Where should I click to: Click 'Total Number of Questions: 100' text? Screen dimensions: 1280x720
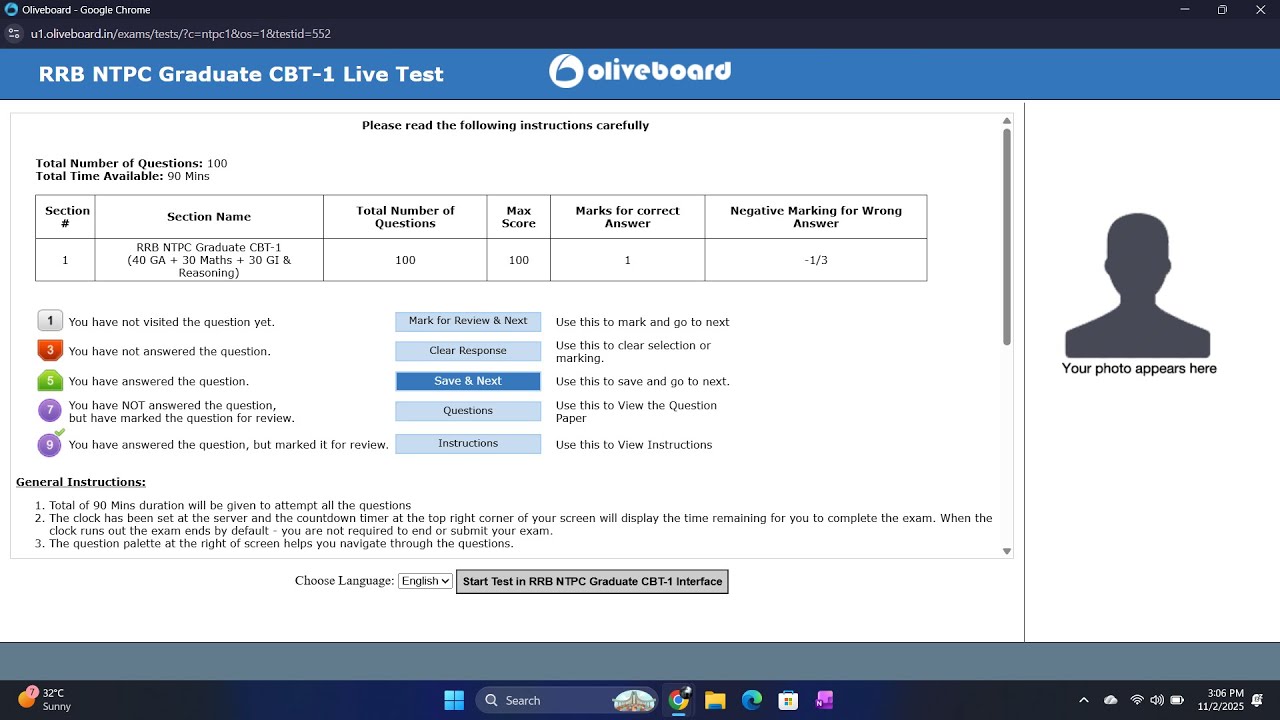(131, 163)
